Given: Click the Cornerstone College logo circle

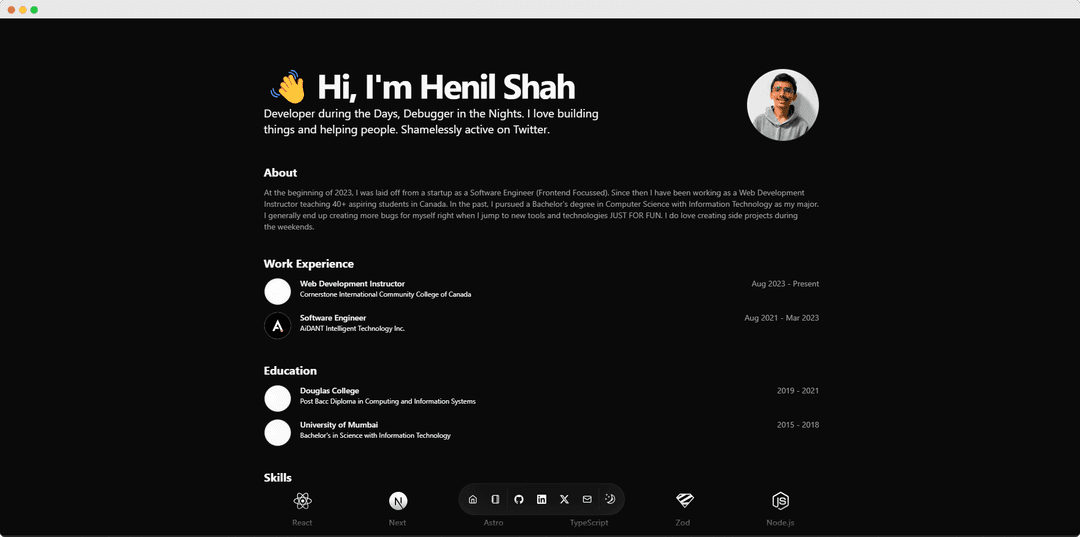Looking at the screenshot, I should pyautogui.click(x=277, y=292).
